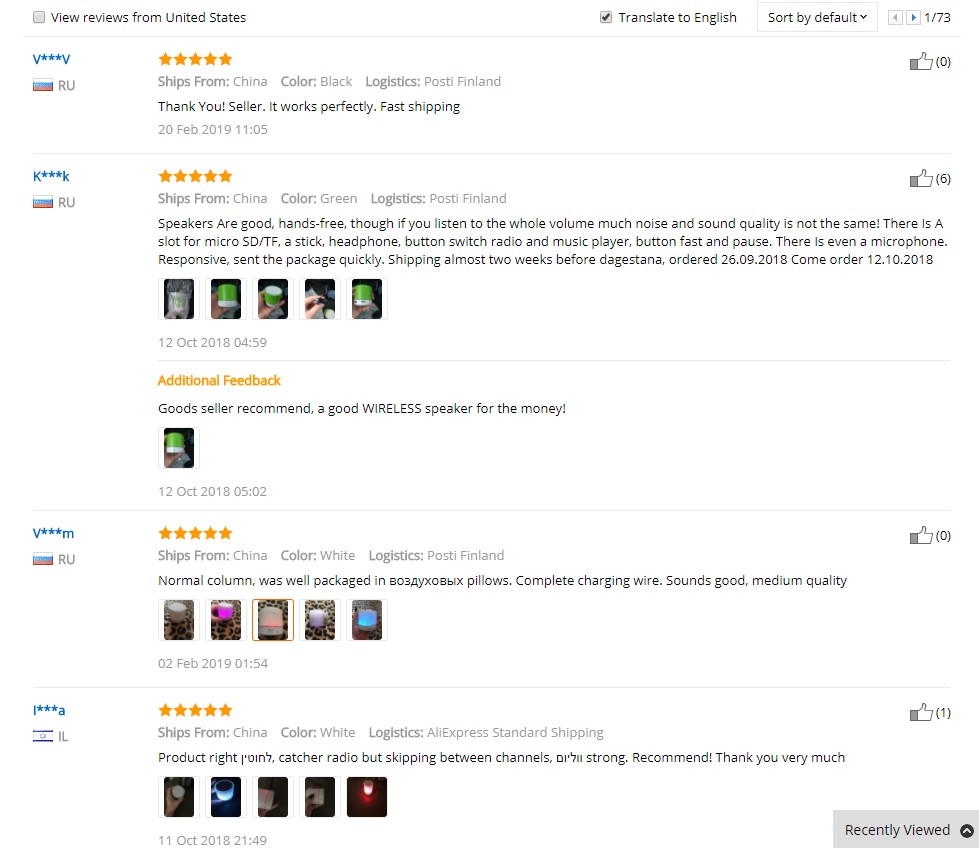
Task: Go to next review page arrow
Action: tap(913, 17)
